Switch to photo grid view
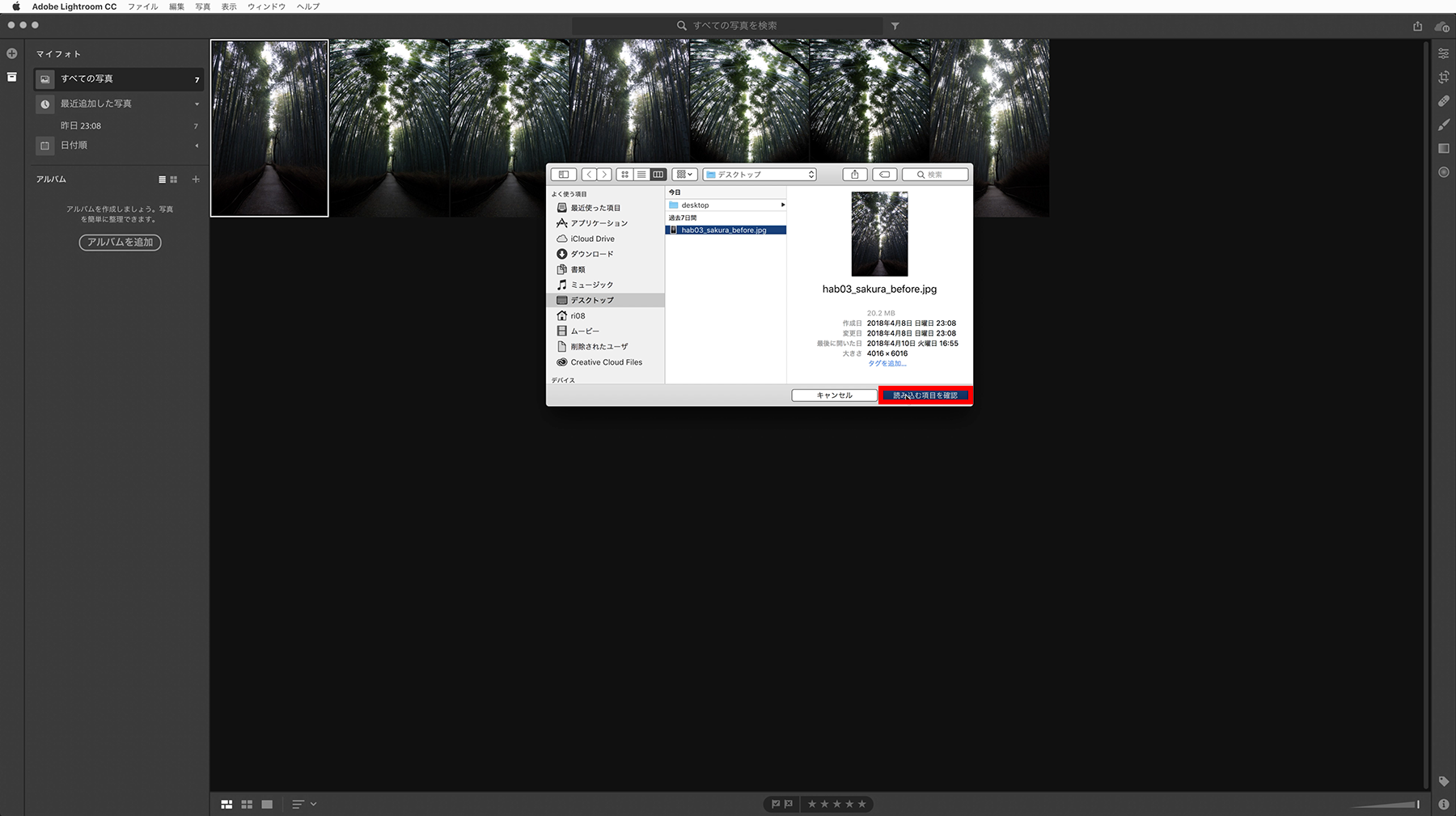The width and height of the screenshot is (1456, 816). tap(226, 804)
